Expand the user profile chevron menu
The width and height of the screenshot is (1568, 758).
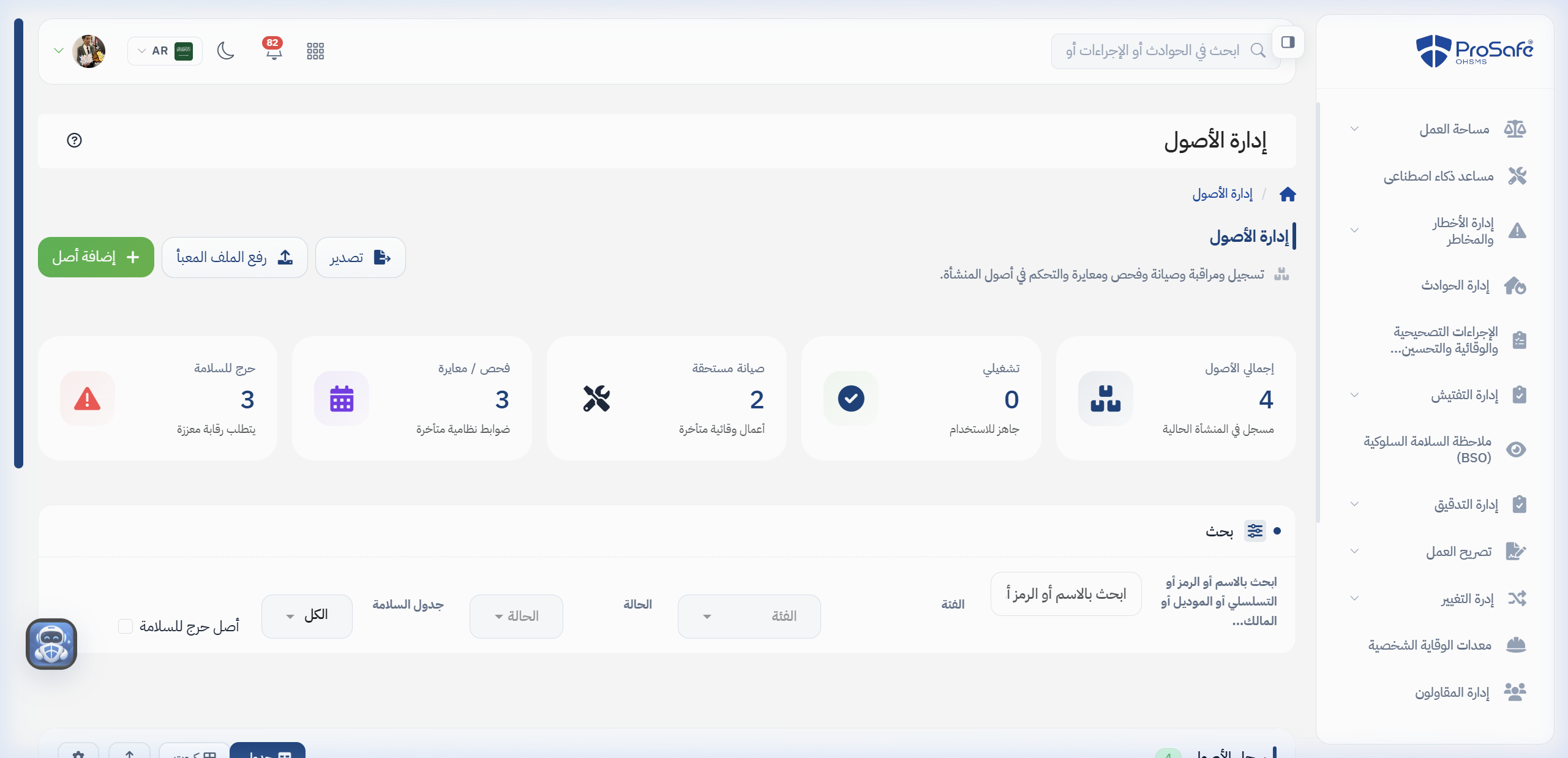click(59, 50)
